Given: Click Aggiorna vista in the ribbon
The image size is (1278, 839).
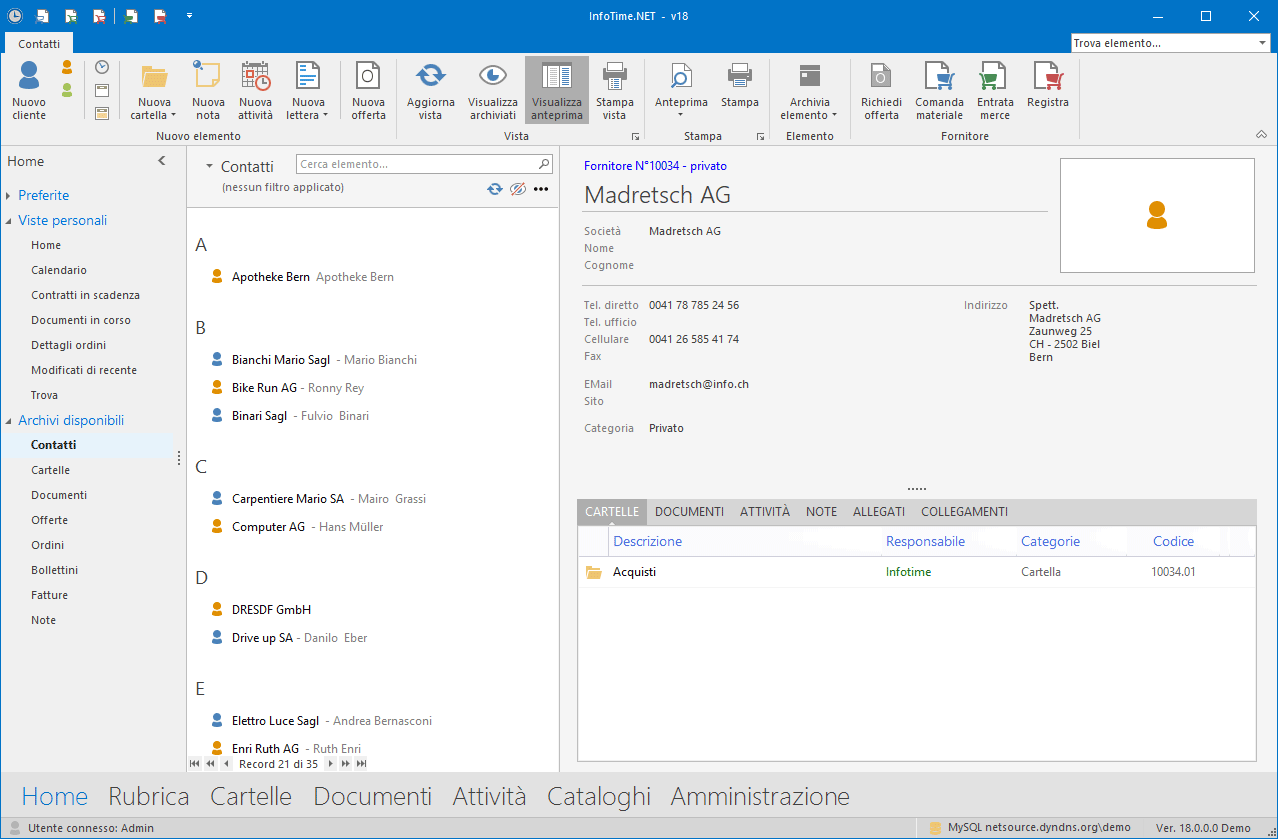Looking at the screenshot, I should tap(430, 90).
